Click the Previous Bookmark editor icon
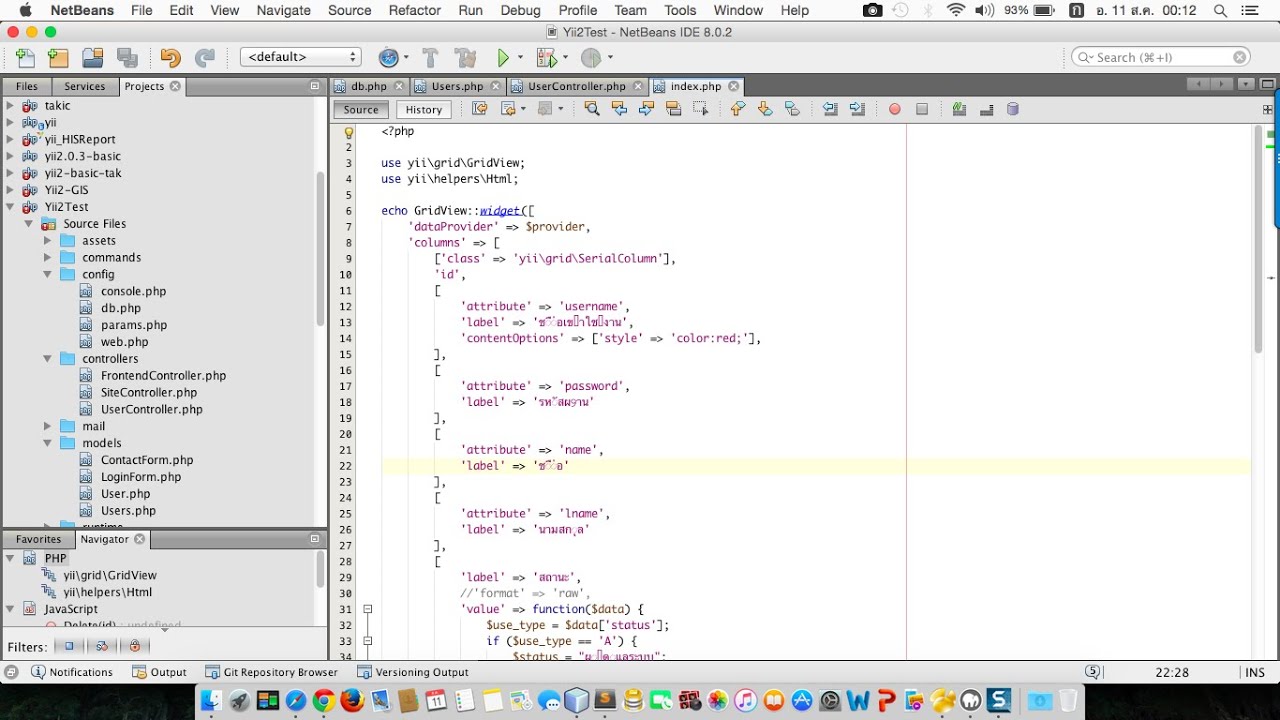Image resolution: width=1280 pixels, height=720 pixels. pyautogui.click(x=738, y=109)
